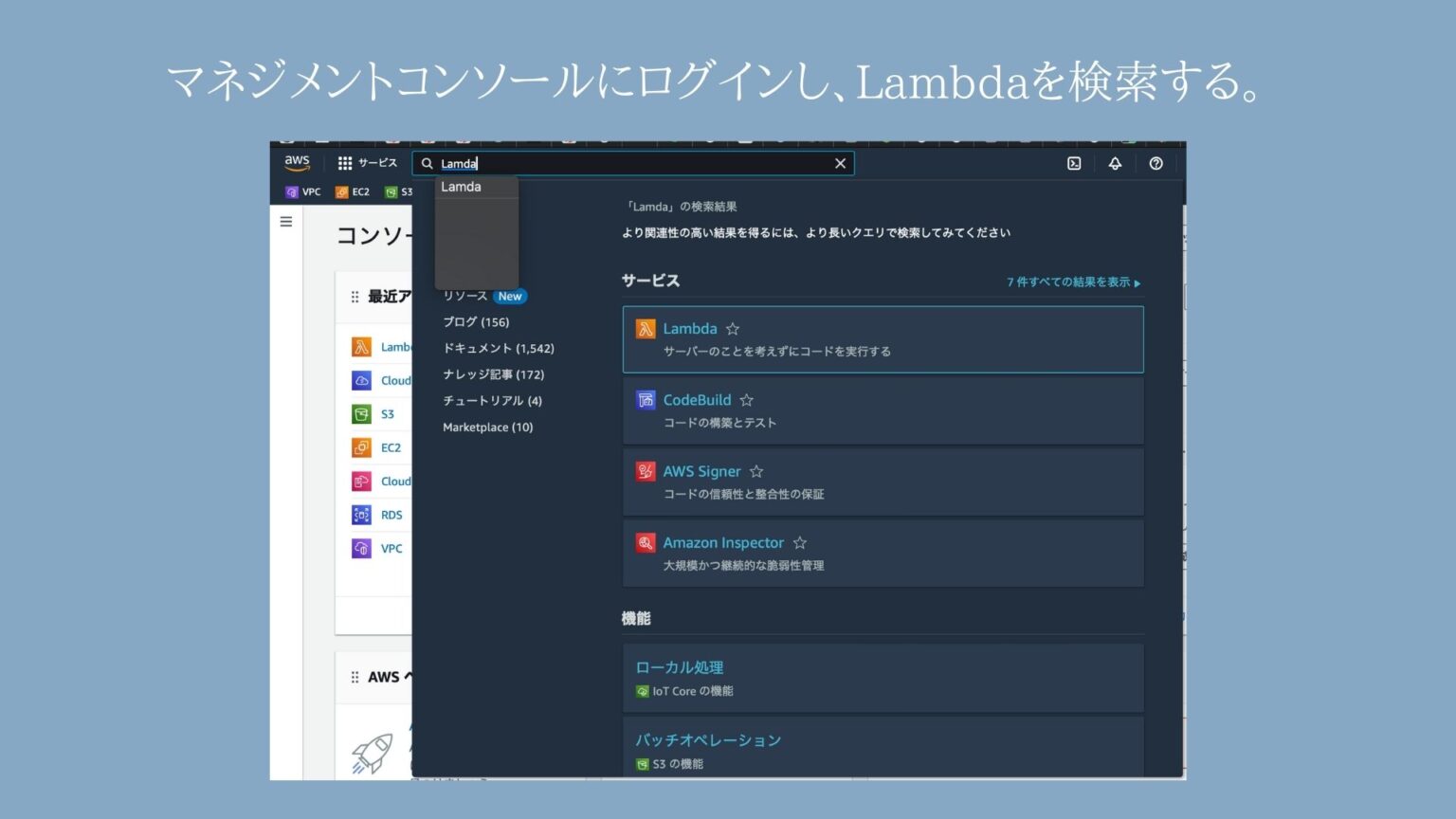Open the ローカル処理 IoT Core feature
The width and height of the screenshot is (1456, 819).
(x=679, y=666)
